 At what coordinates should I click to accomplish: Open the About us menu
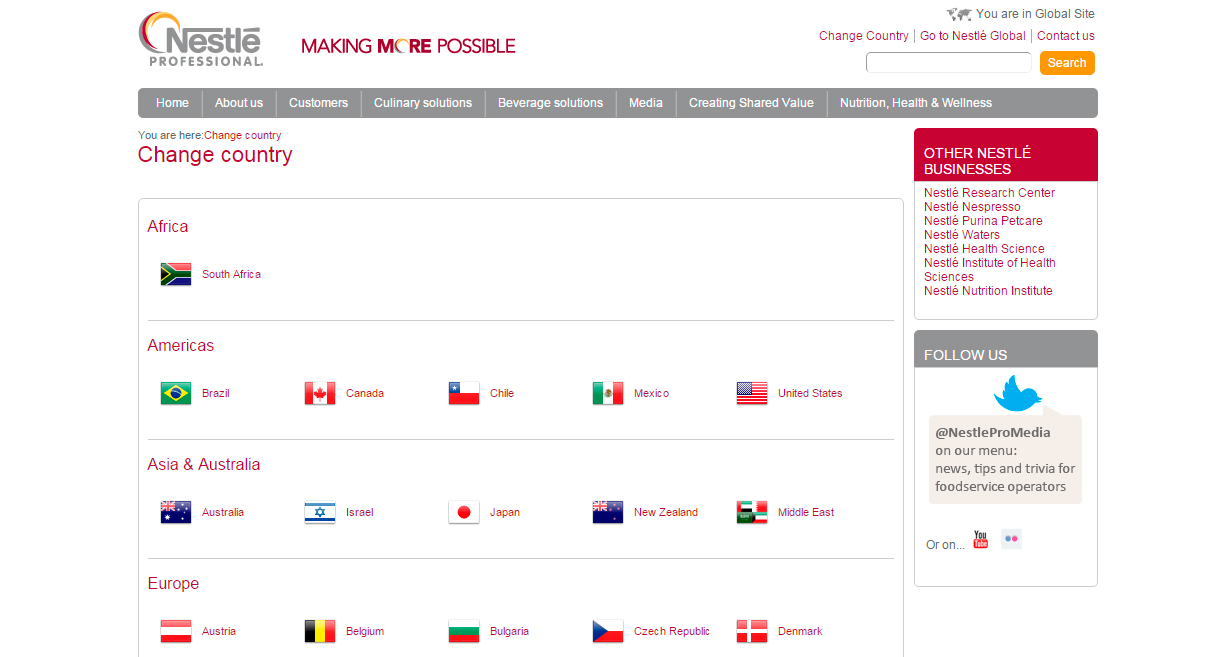[x=239, y=103]
